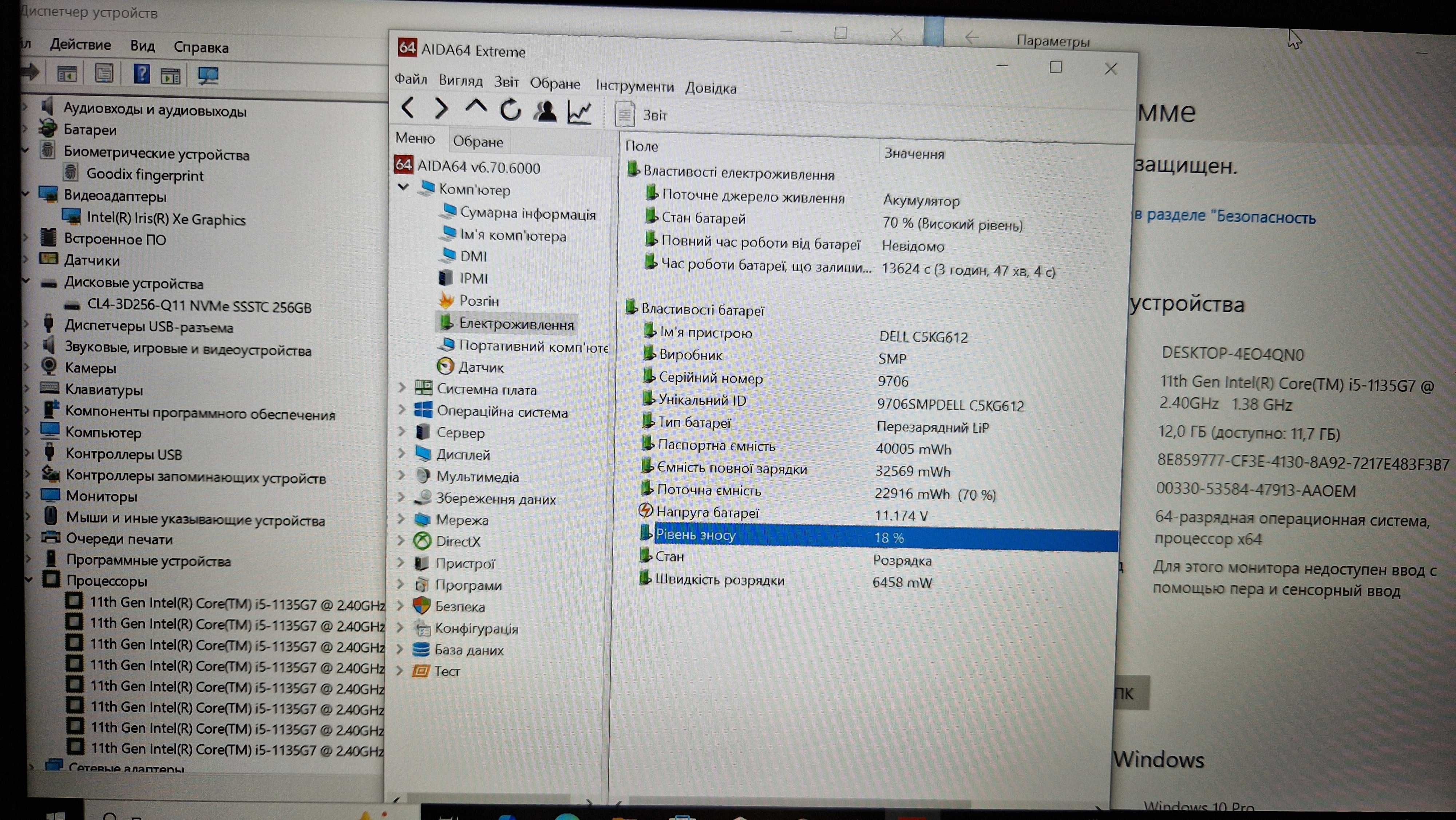Image resolution: width=1456 pixels, height=820 pixels.
Task: Click the AIDA64 Up level arrow
Action: pos(476,106)
